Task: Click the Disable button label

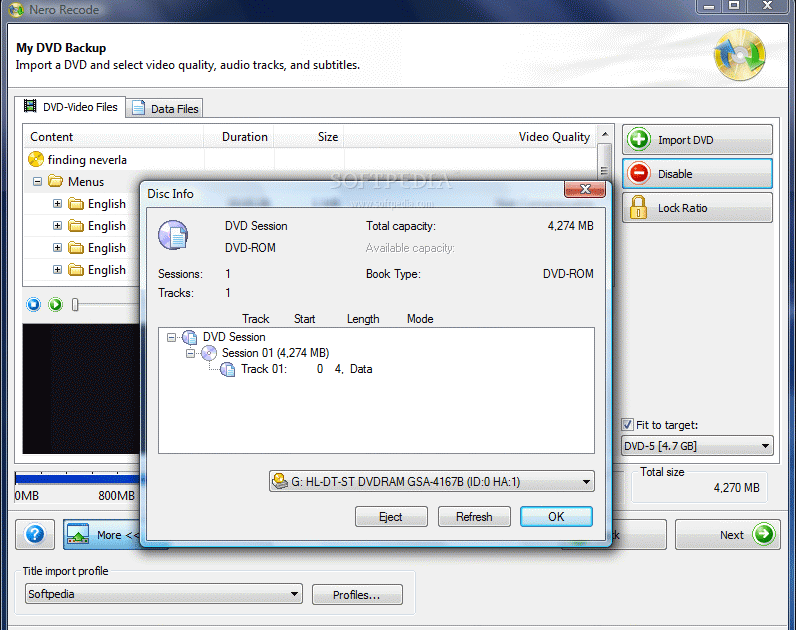Action: coord(675,174)
